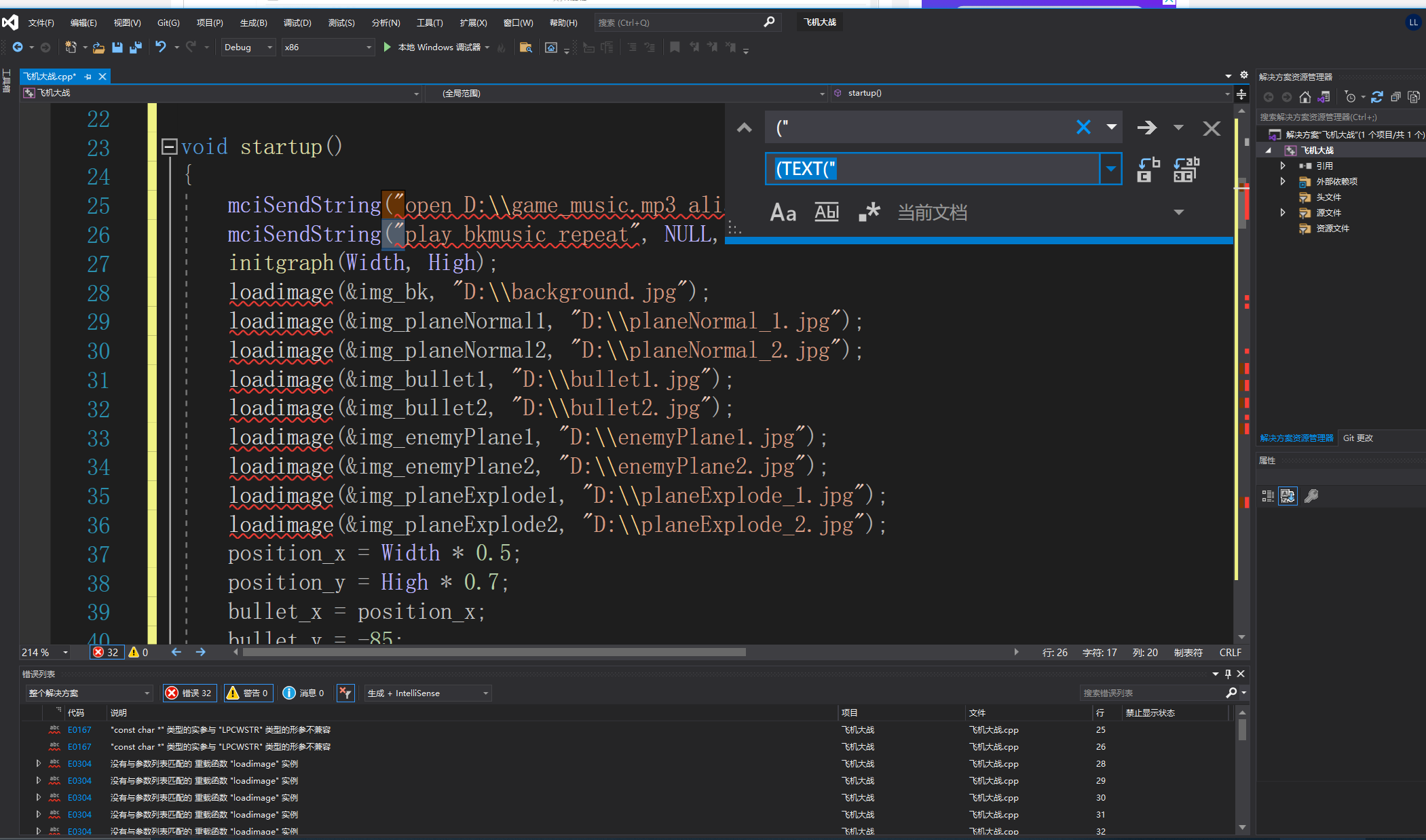The height and width of the screenshot is (840, 1426).
Task: Open the 工具(T) menu
Action: tap(430, 22)
